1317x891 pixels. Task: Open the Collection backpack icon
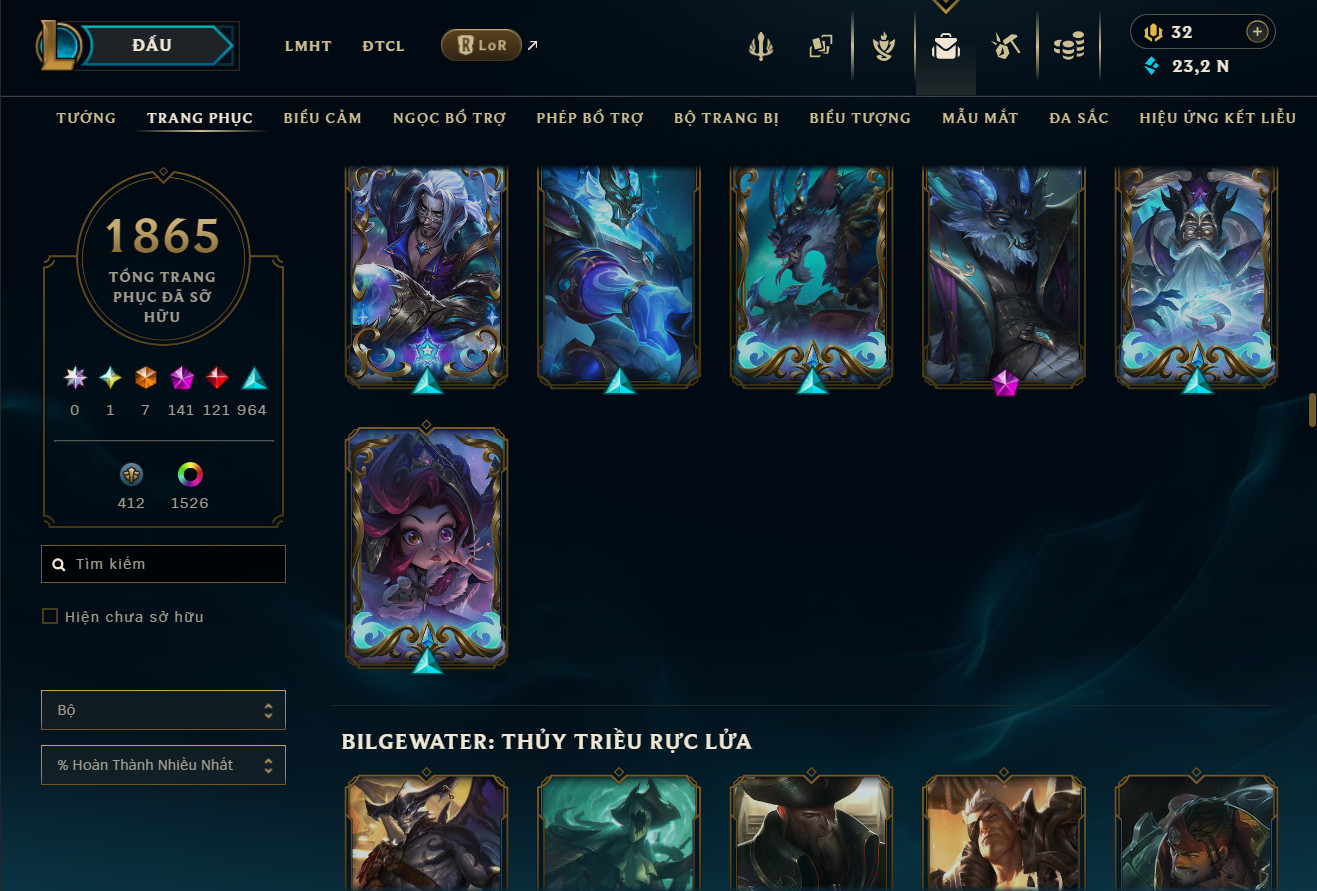[946, 46]
